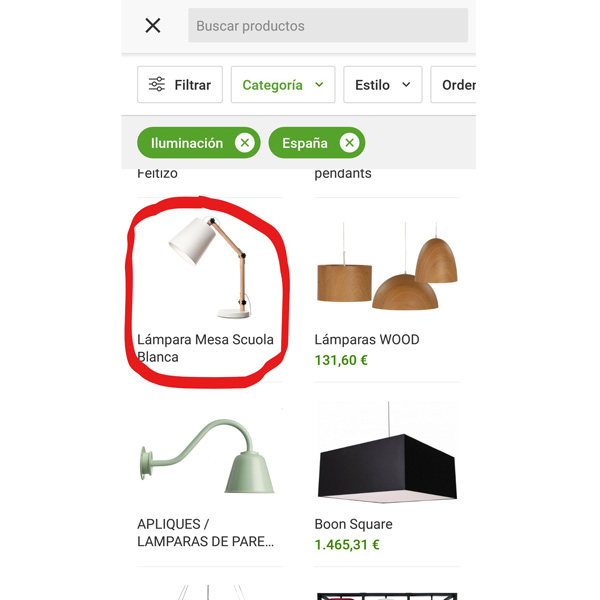Open Lámpara Mesa Scuola Blanca title
This screenshot has height=600, width=600.
205,348
